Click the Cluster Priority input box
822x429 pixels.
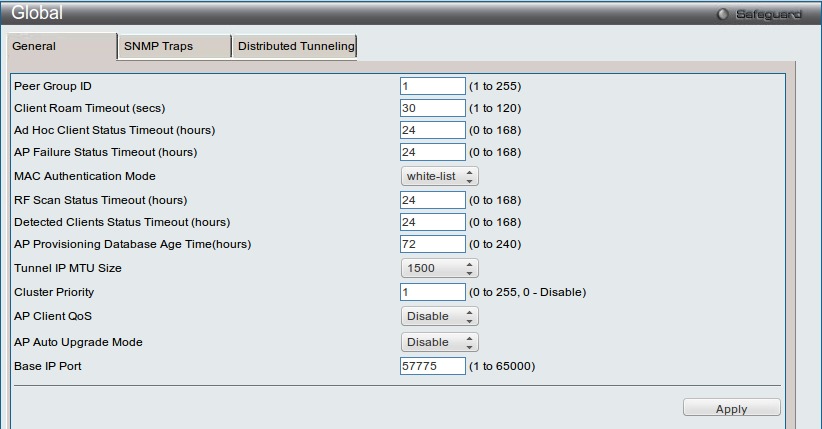[432, 292]
